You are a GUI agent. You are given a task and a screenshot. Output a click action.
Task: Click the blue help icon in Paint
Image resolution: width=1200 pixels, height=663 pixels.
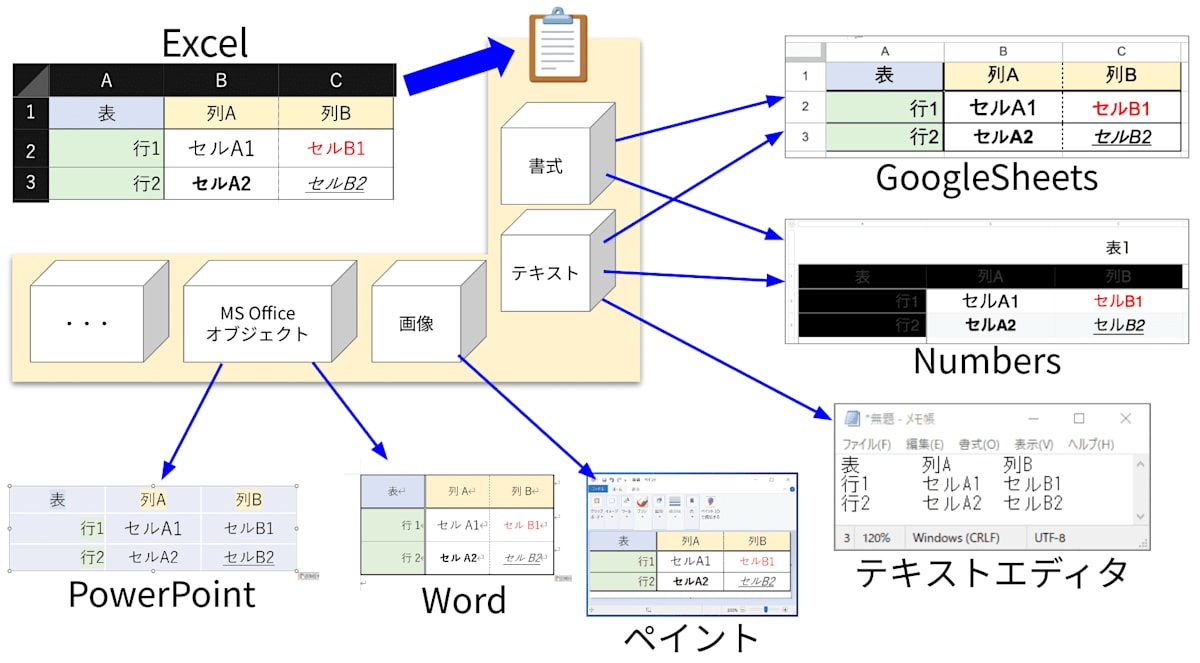(x=792, y=489)
